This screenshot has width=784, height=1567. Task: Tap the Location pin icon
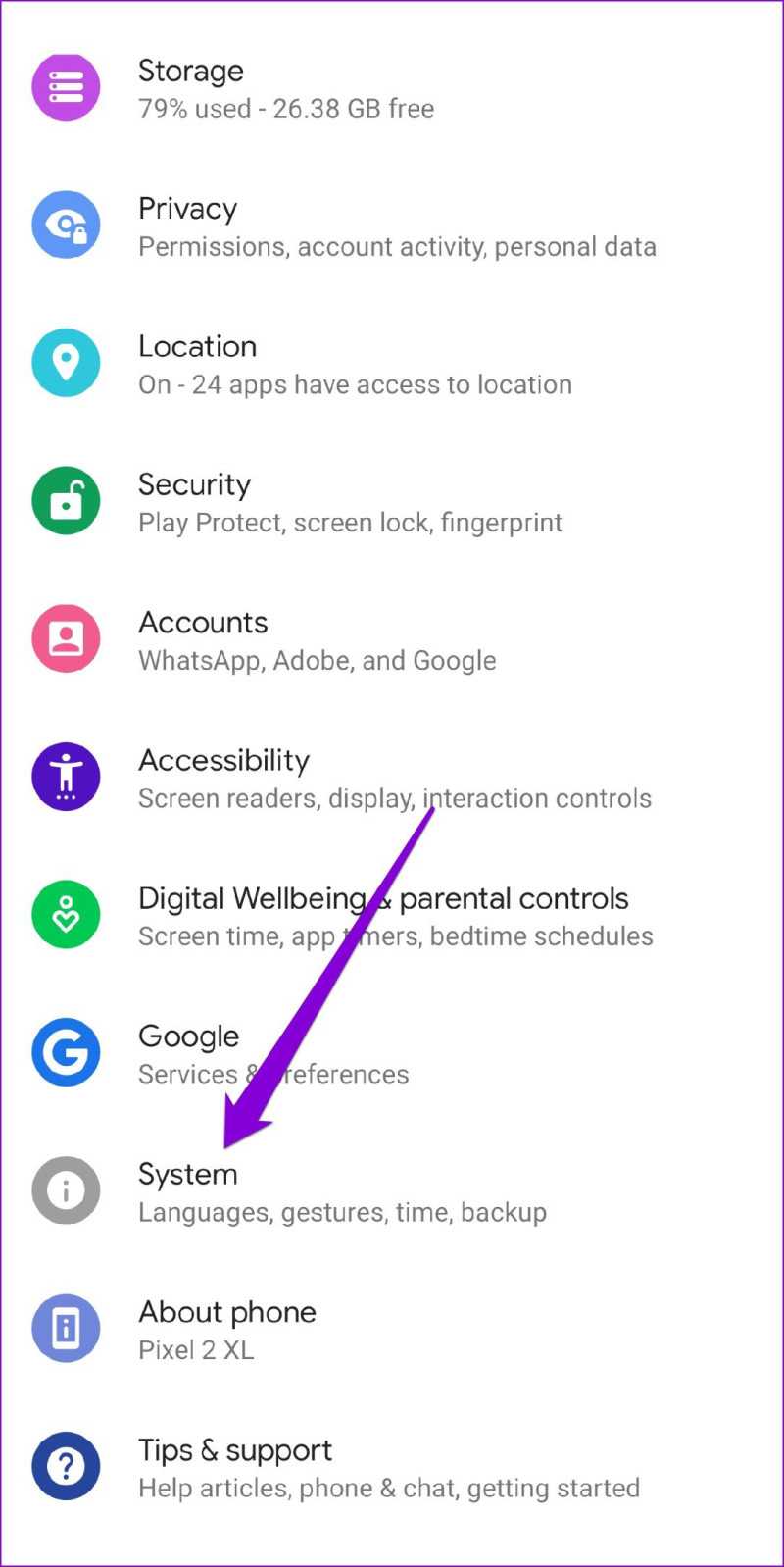66,363
